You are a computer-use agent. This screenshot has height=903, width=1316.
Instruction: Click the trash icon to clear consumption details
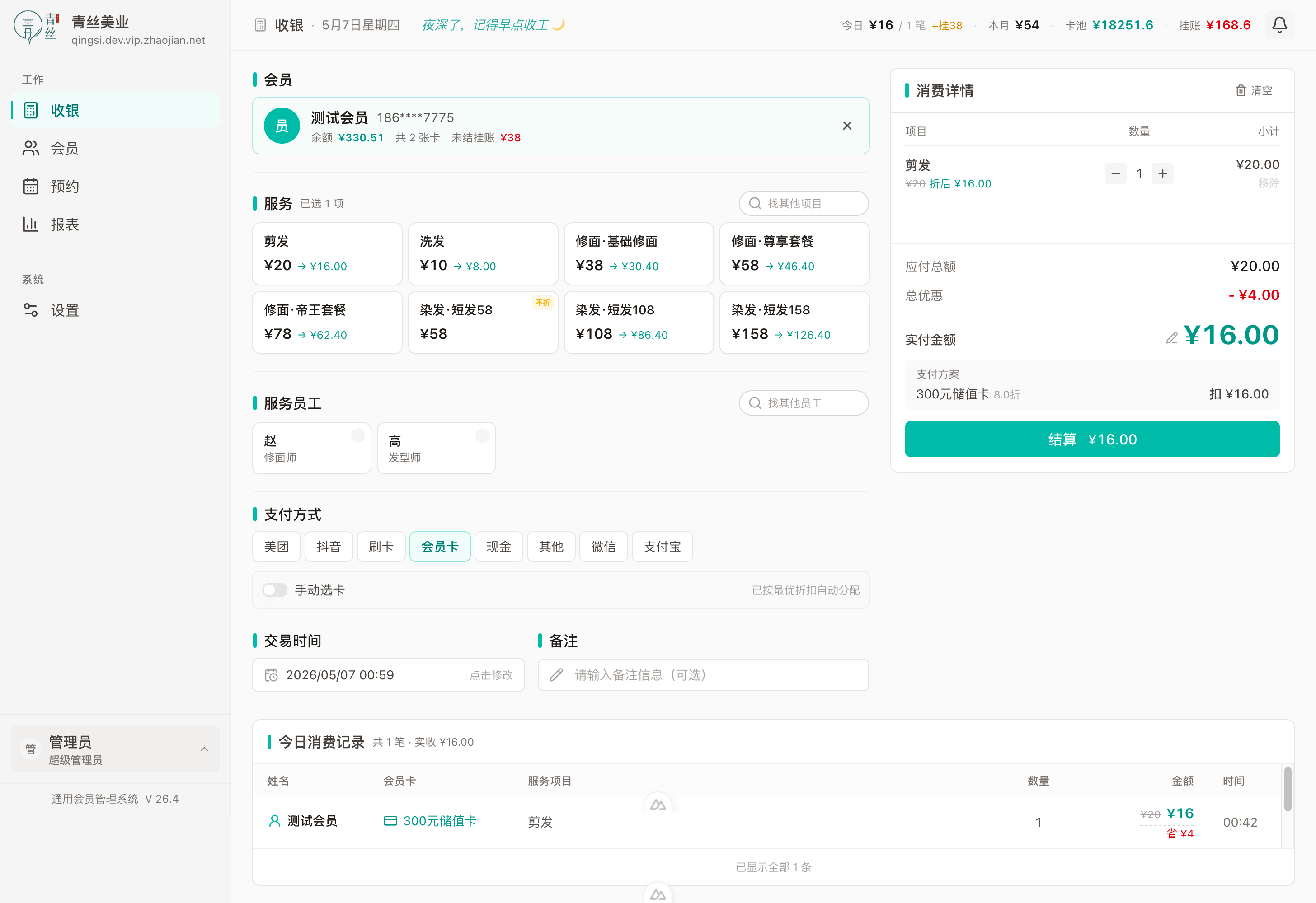coord(1240,91)
